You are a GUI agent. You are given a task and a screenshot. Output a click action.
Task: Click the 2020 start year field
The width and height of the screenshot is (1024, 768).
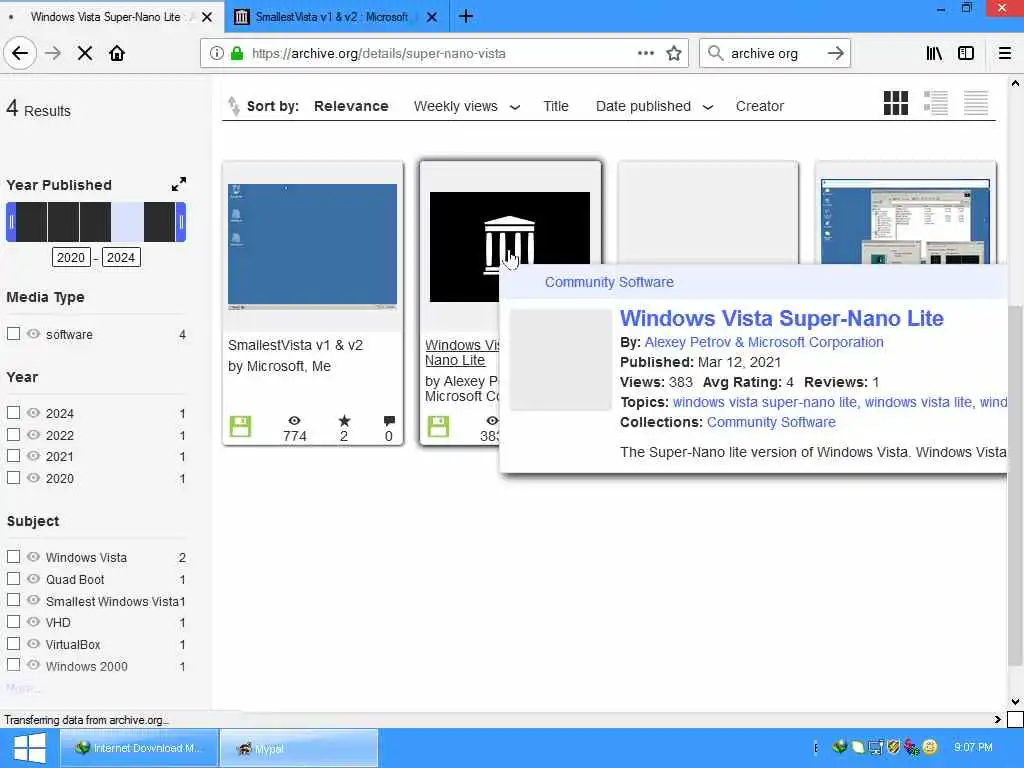[71, 257]
